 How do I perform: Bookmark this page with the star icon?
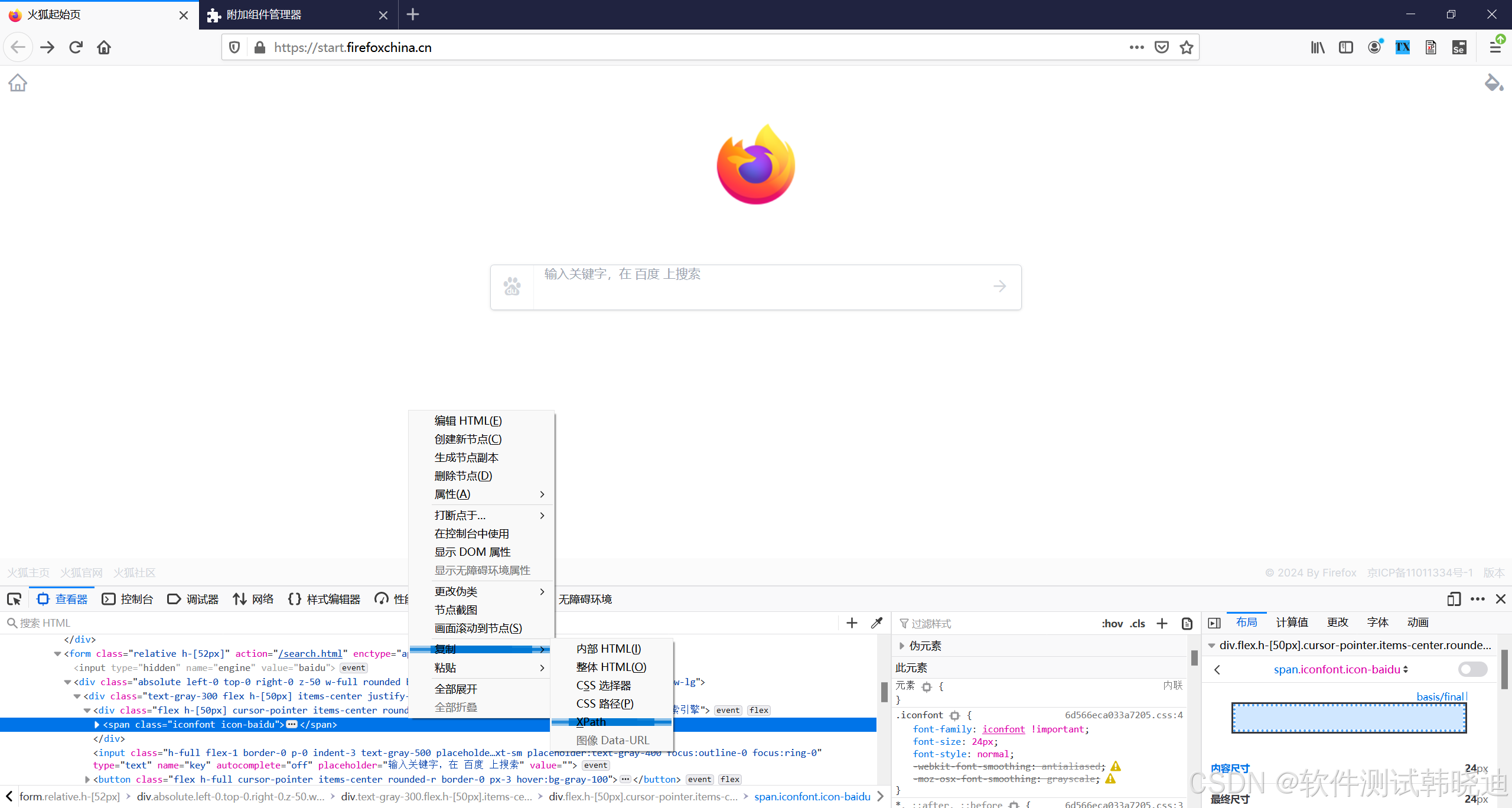(x=1187, y=47)
